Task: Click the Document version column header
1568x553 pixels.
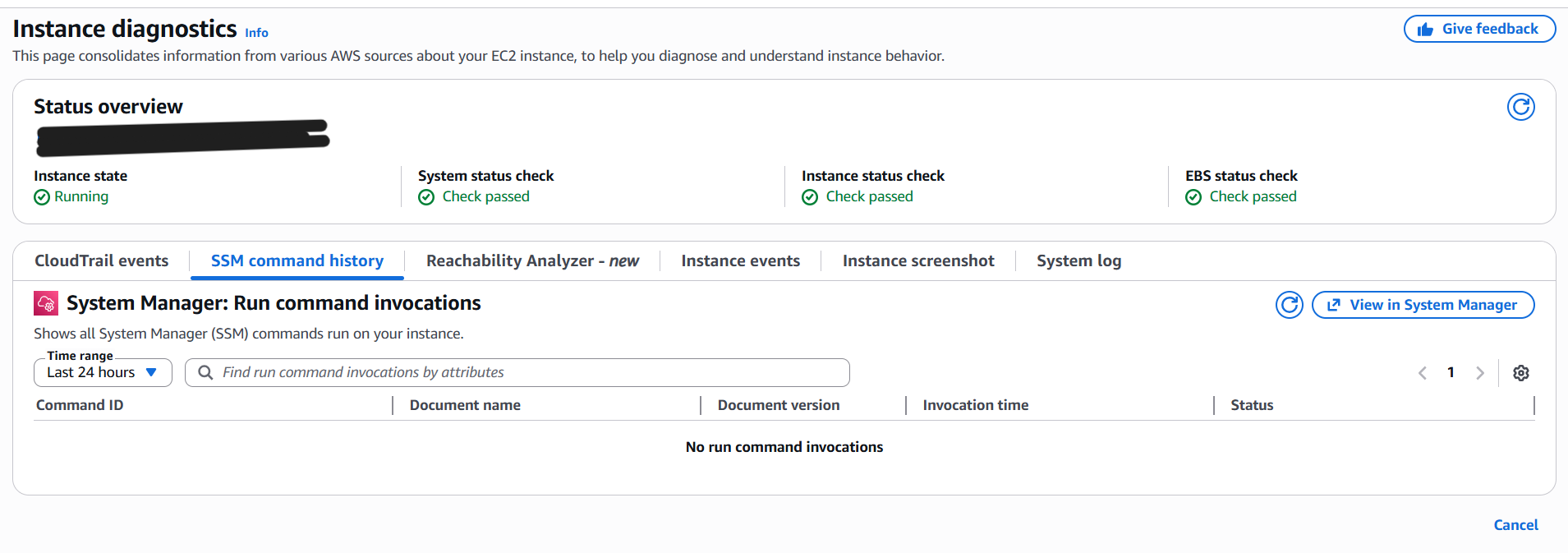Action: [778, 405]
